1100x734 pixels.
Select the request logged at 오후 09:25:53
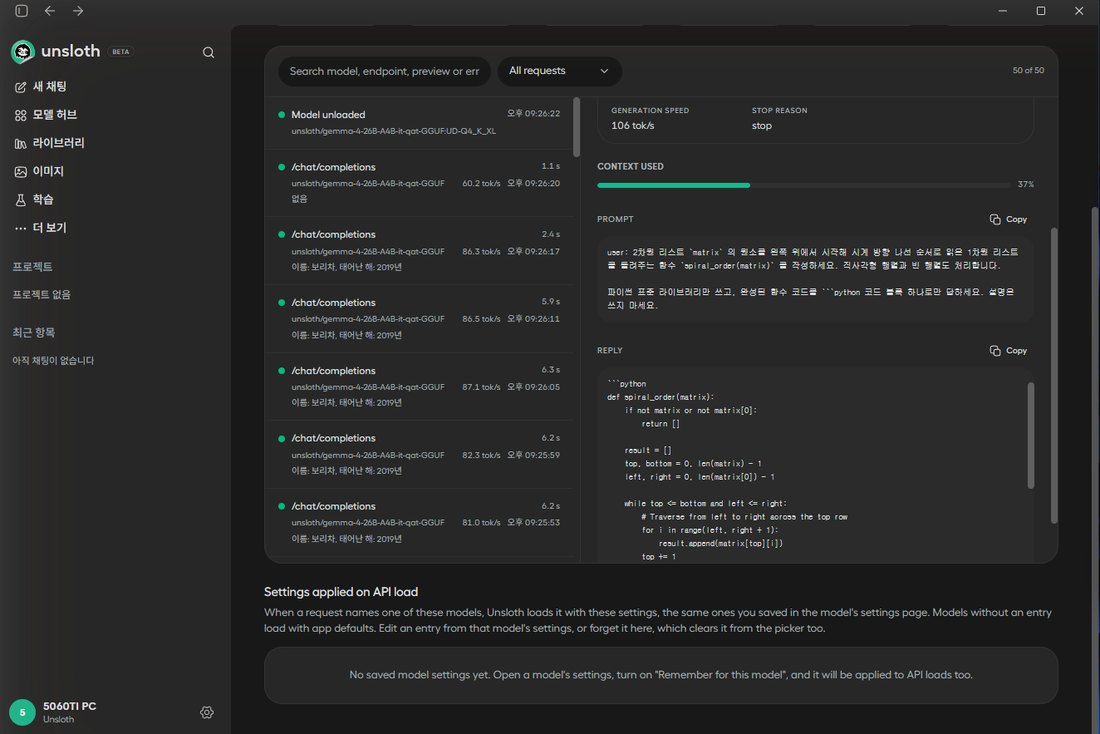[x=419, y=522]
